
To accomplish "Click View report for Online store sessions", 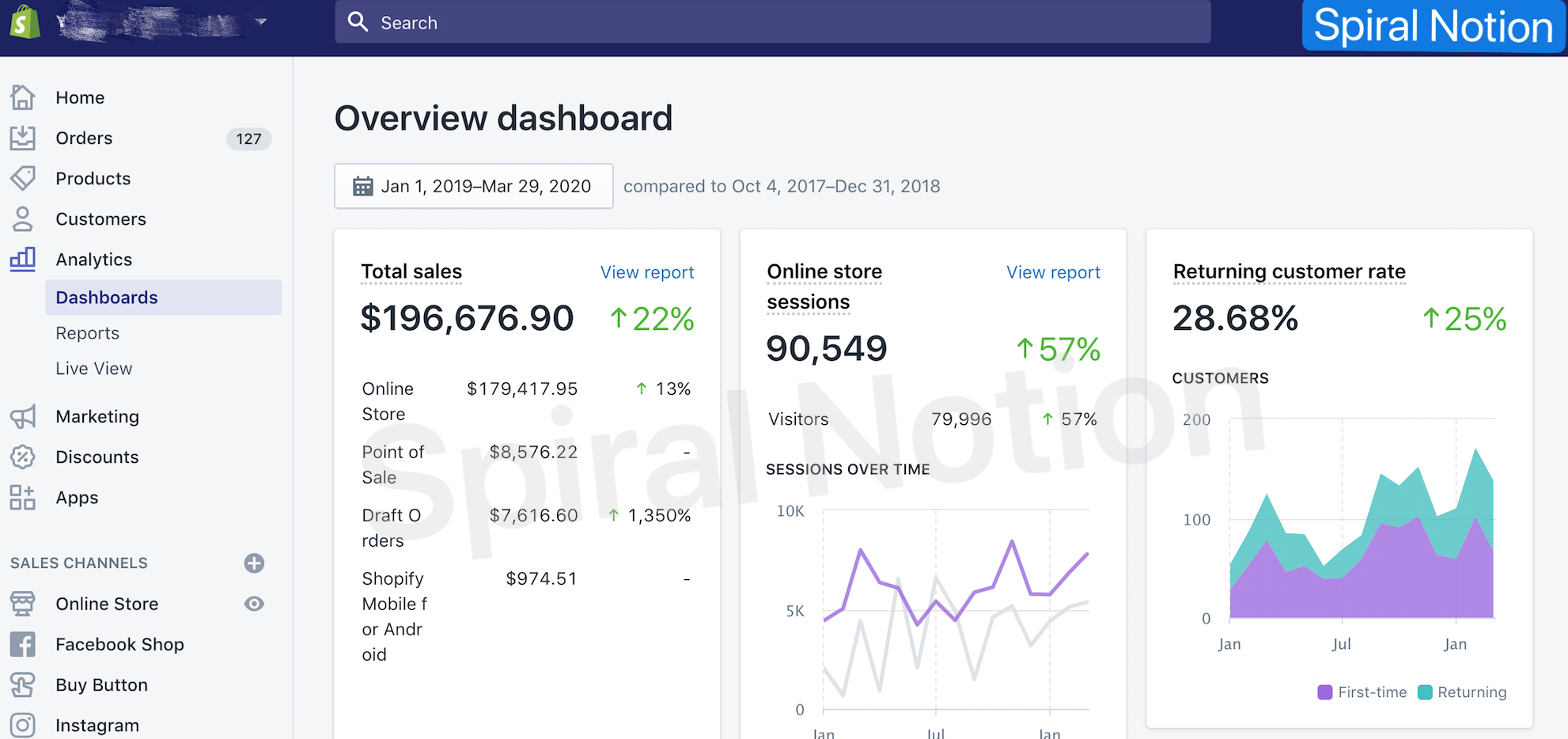I will click(x=1053, y=272).
